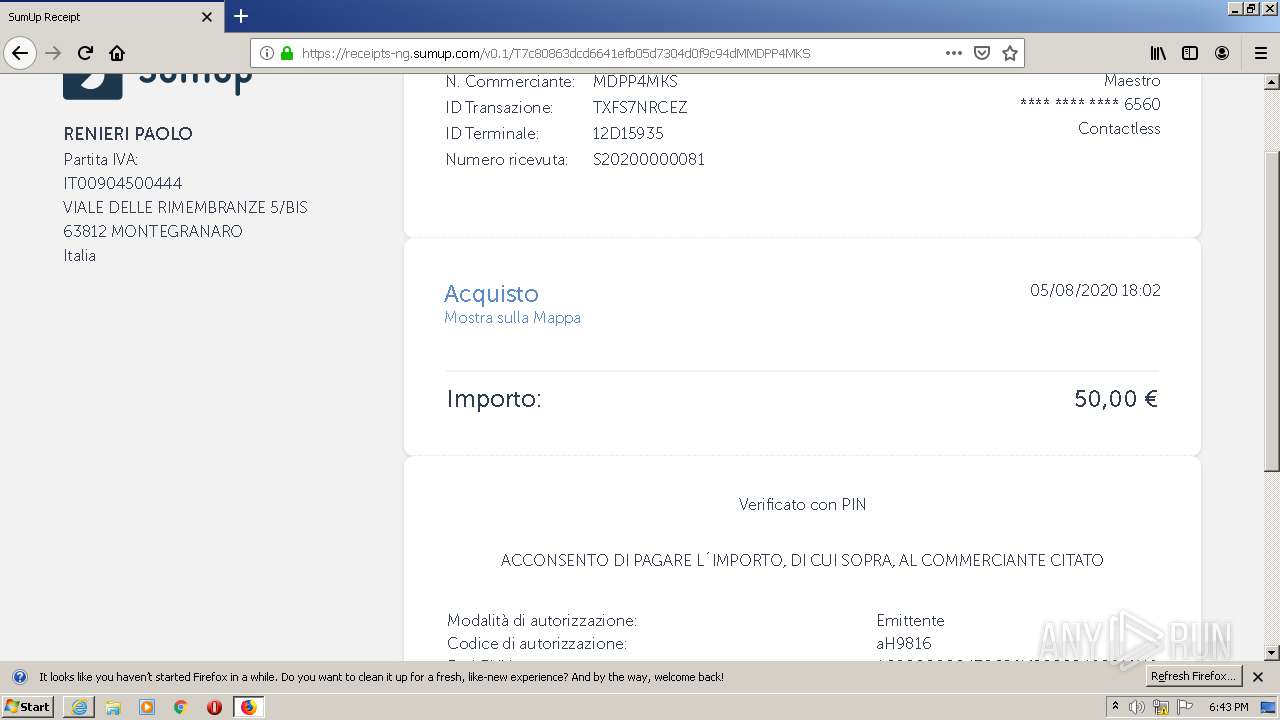Dismiss the Firefox notification bar
This screenshot has height=720, width=1280.
pos(1258,677)
